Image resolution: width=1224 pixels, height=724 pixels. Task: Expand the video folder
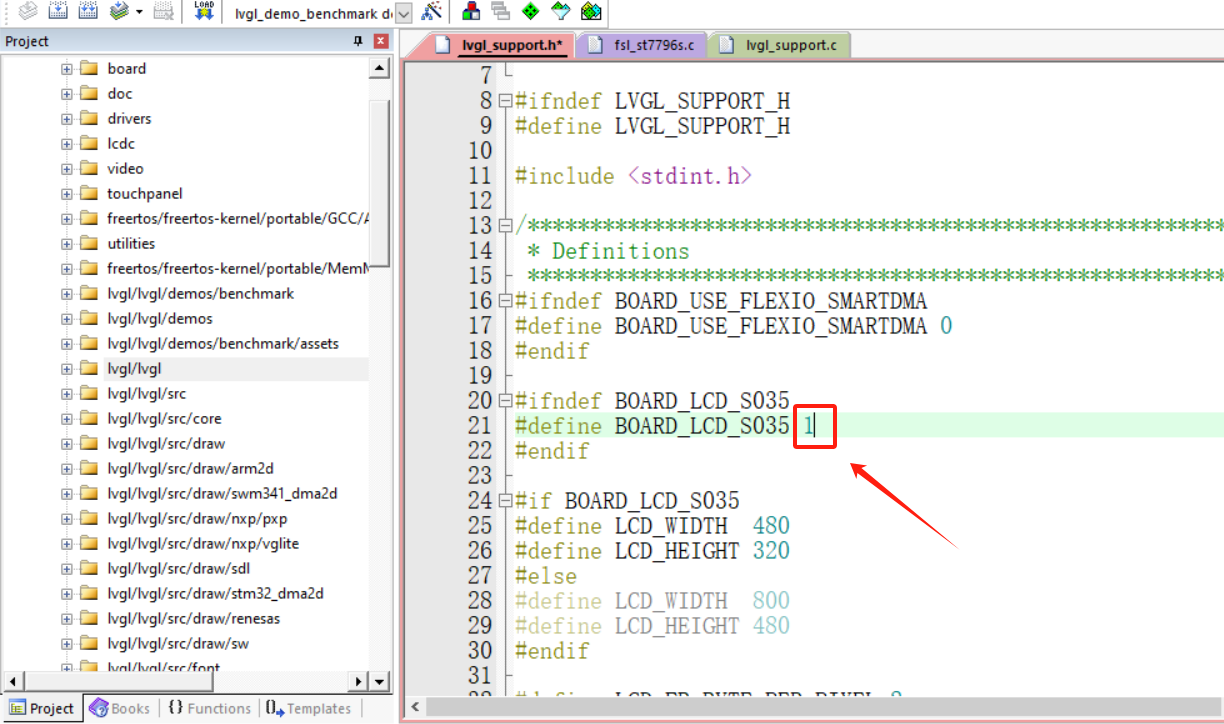click(66, 169)
